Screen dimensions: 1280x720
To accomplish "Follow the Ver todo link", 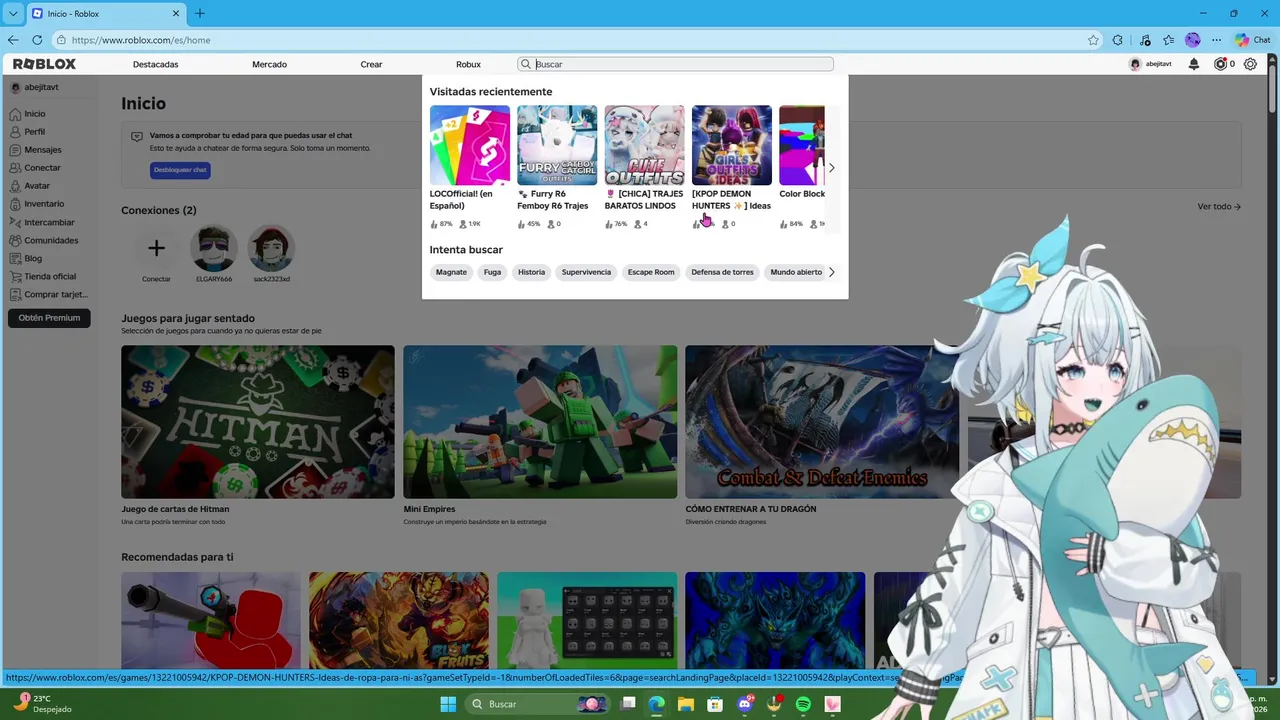I will (x=1219, y=207).
